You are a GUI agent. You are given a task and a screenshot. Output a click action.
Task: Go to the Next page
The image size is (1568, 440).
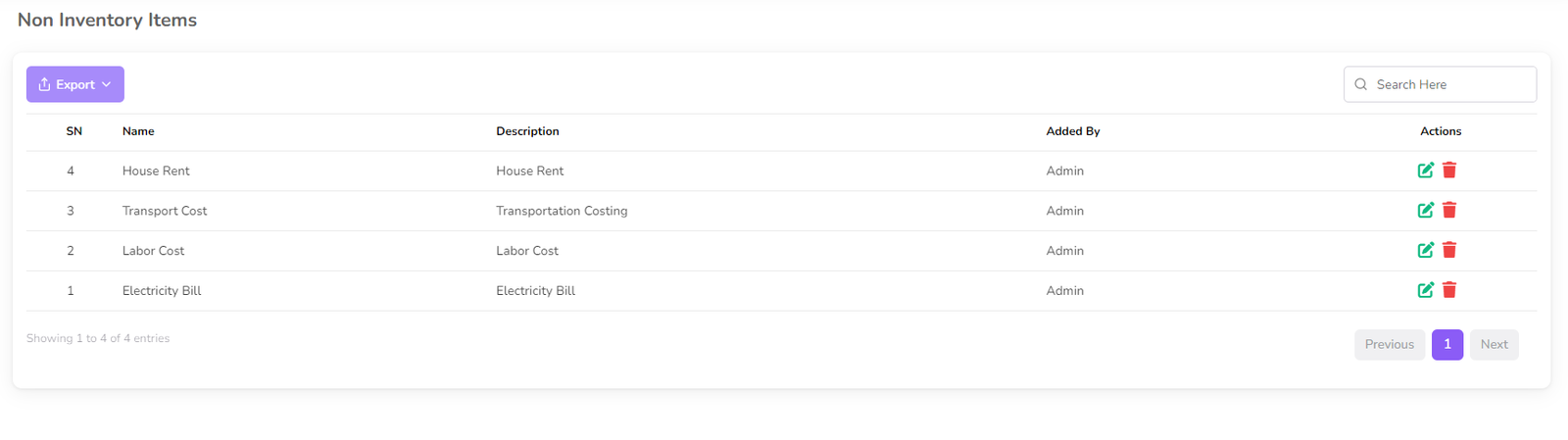[1494, 344]
